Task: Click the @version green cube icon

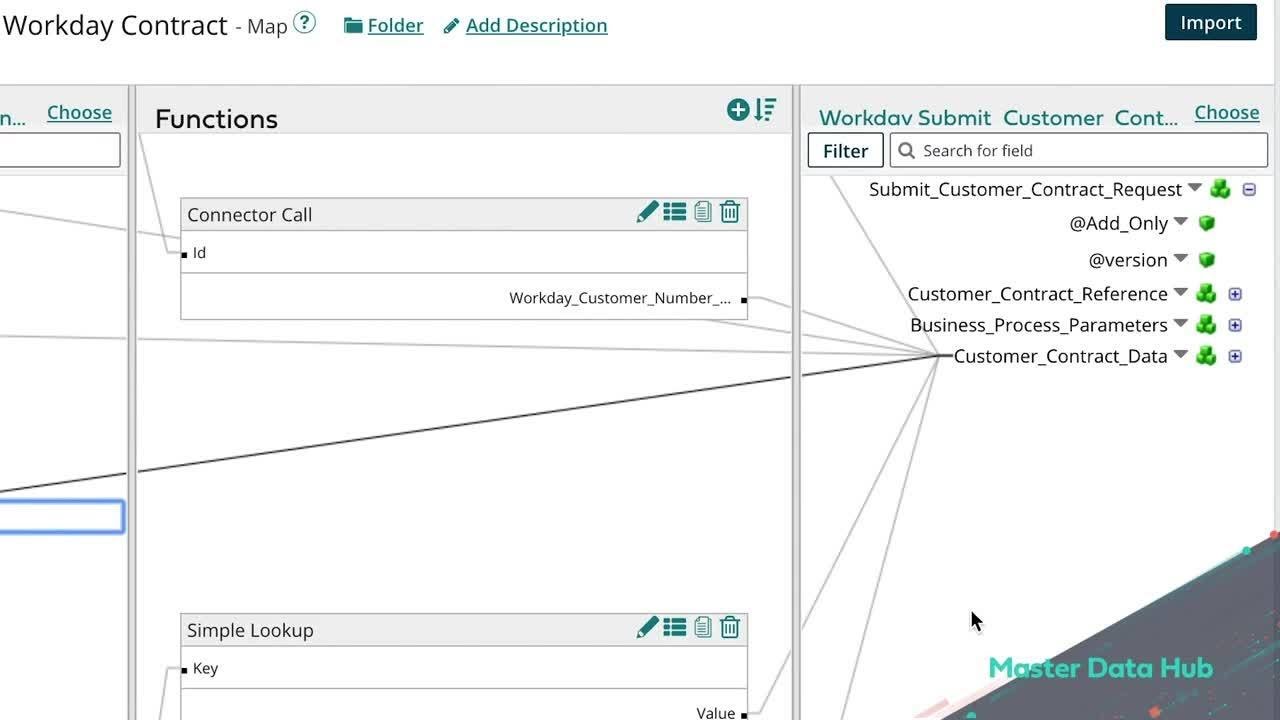Action: pos(1207,259)
